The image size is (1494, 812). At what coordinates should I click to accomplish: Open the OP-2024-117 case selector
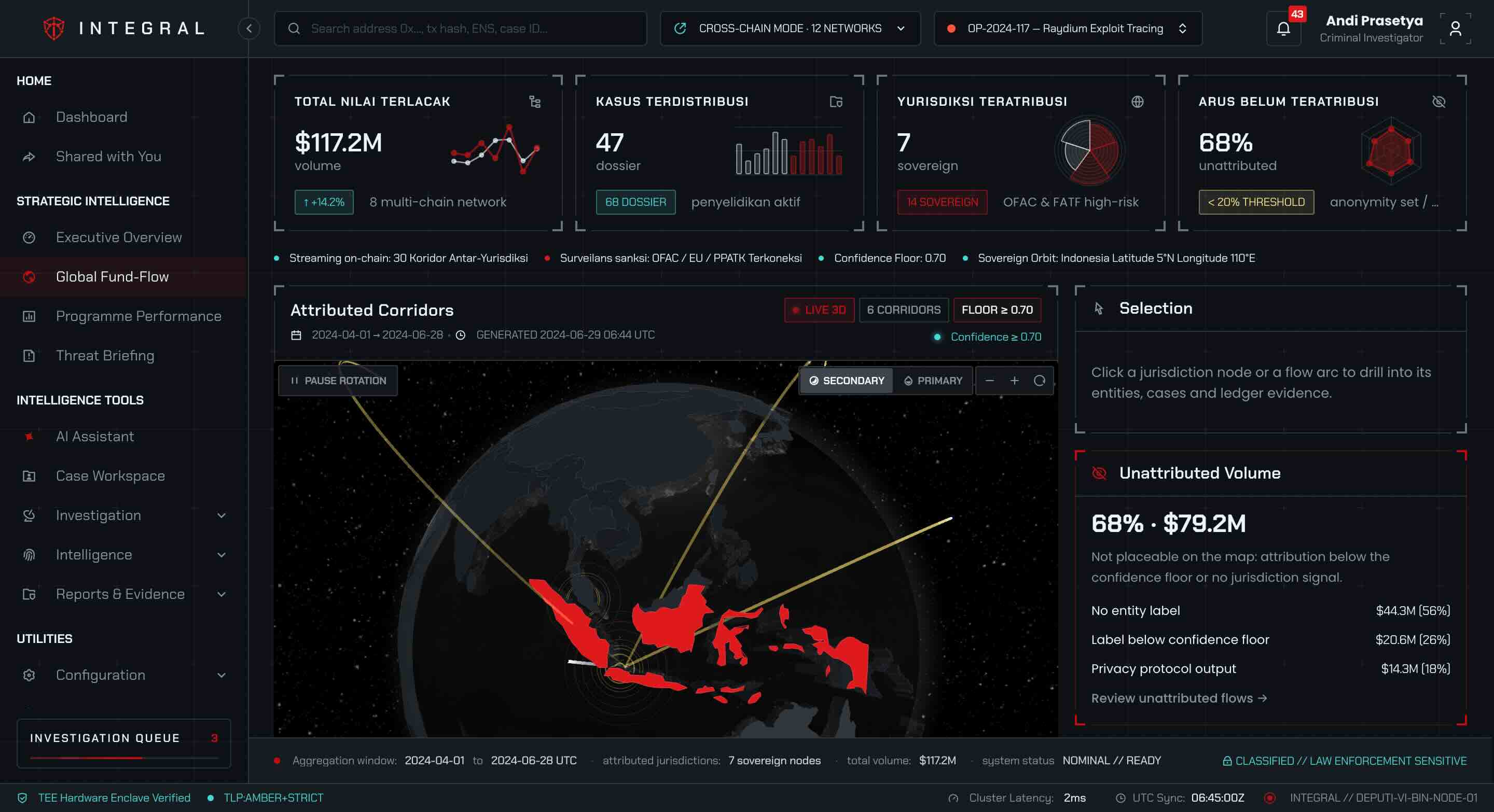pos(1068,28)
